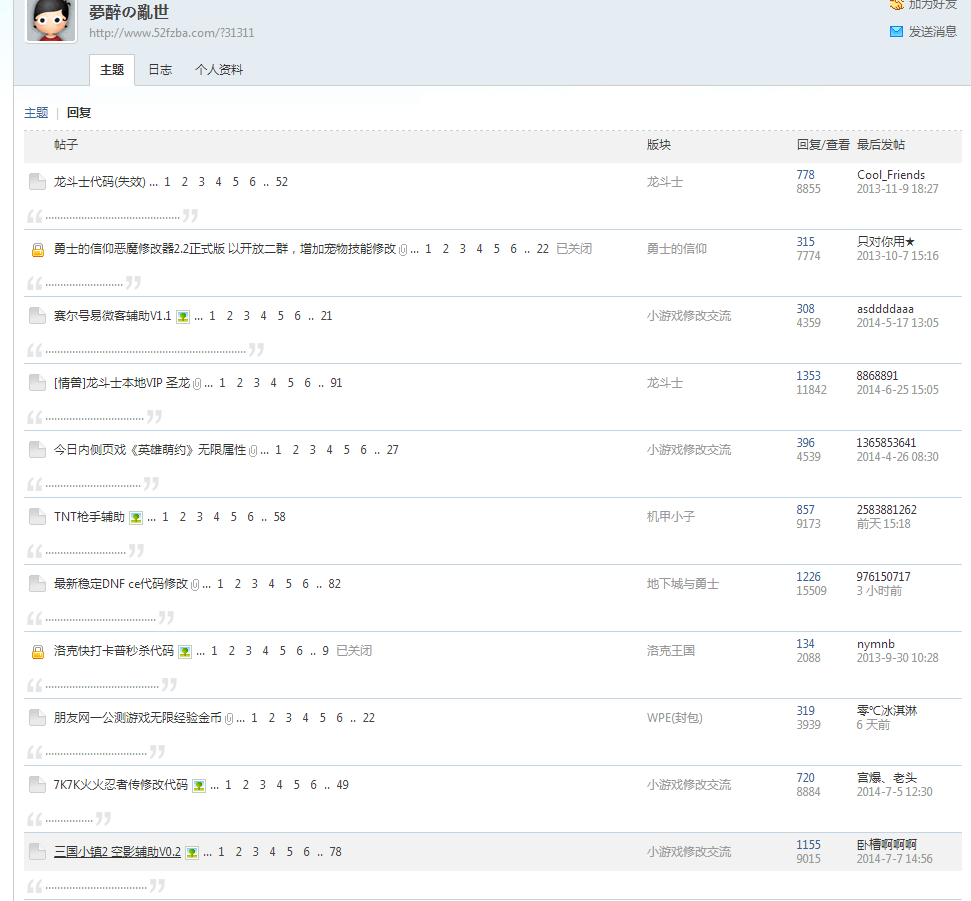Click thread icon for 最新稳定DNF ce代码修改

(x=38, y=584)
